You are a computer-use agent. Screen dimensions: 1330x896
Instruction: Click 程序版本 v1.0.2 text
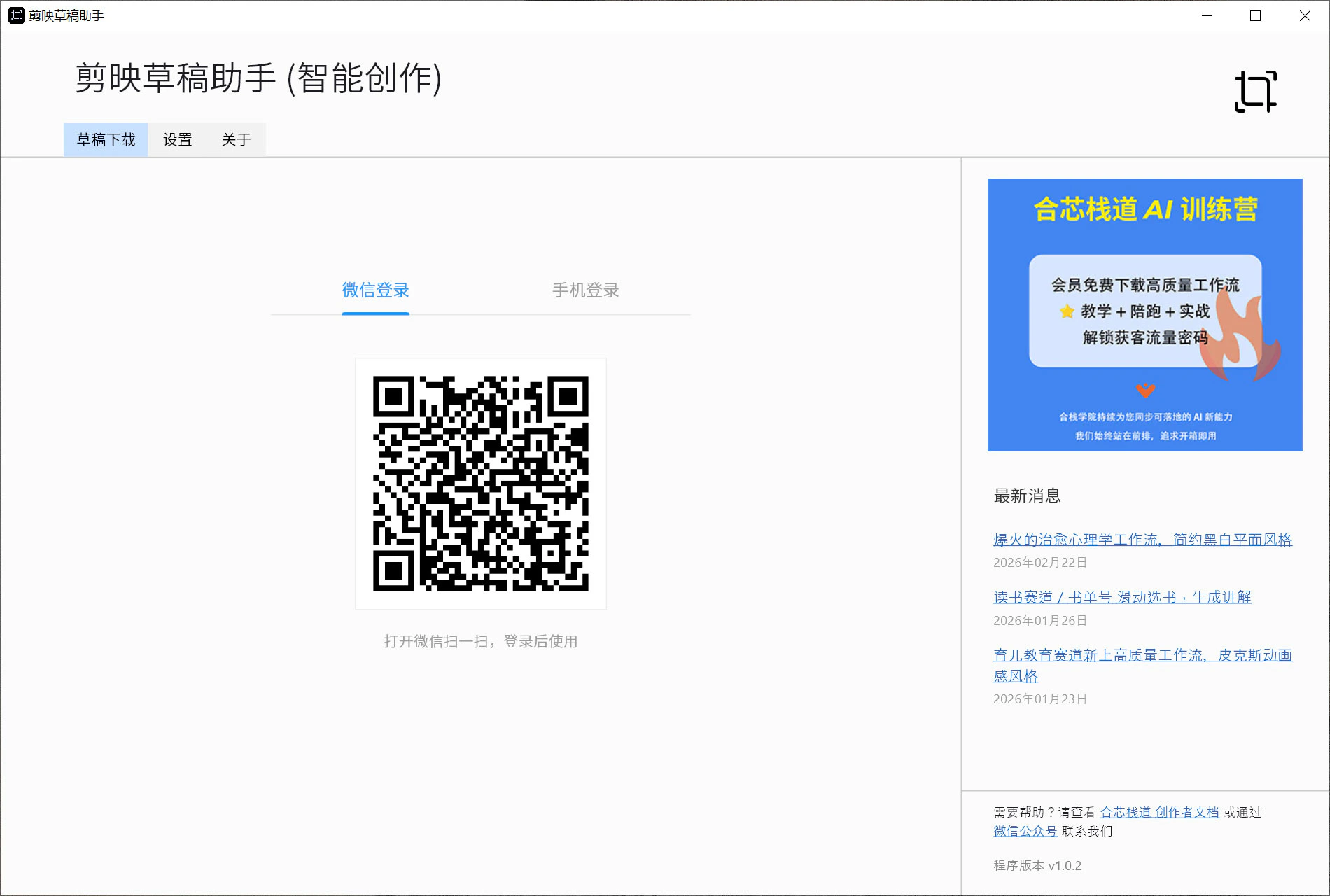(1037, 866)
